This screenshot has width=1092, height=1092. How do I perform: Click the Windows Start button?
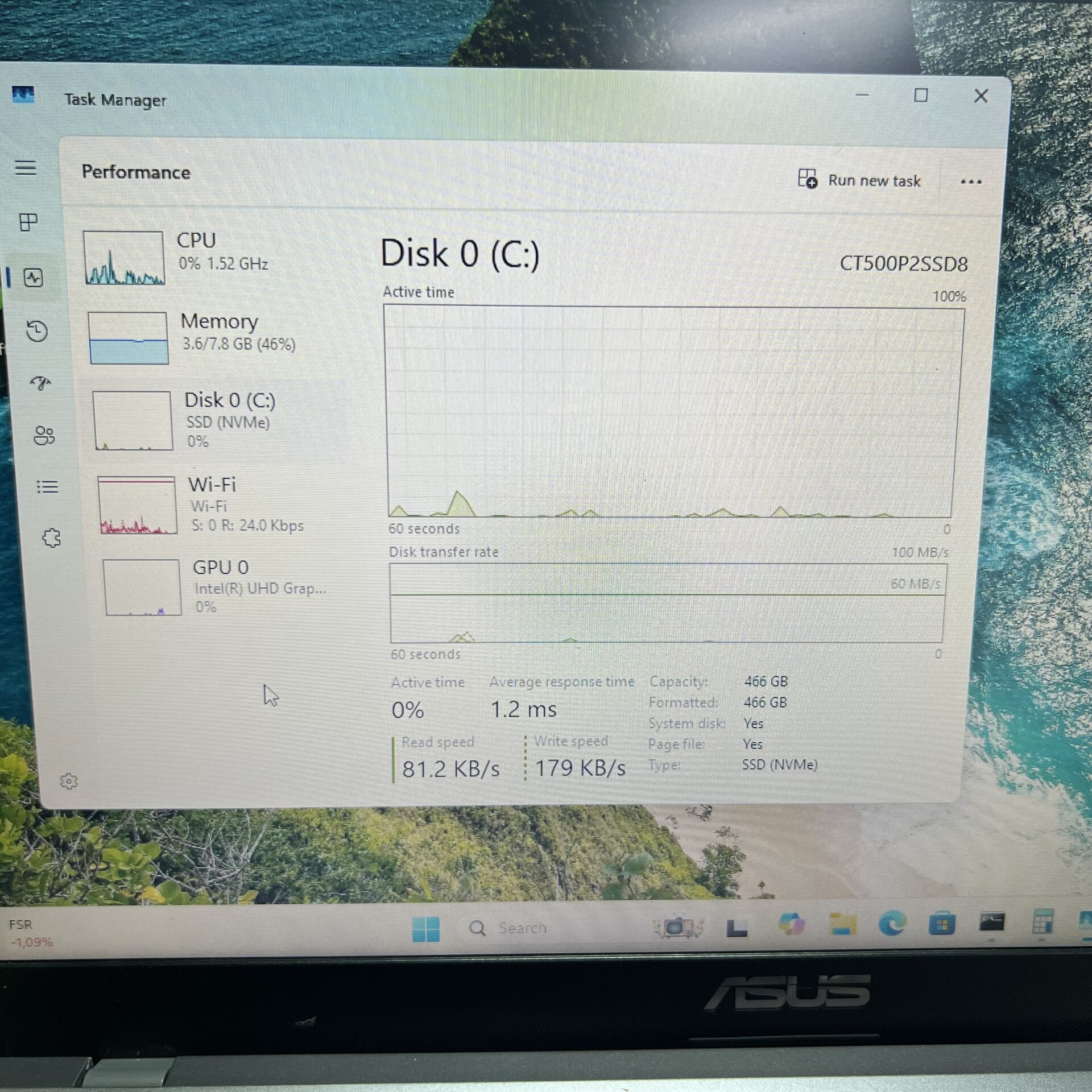point(425,929)
